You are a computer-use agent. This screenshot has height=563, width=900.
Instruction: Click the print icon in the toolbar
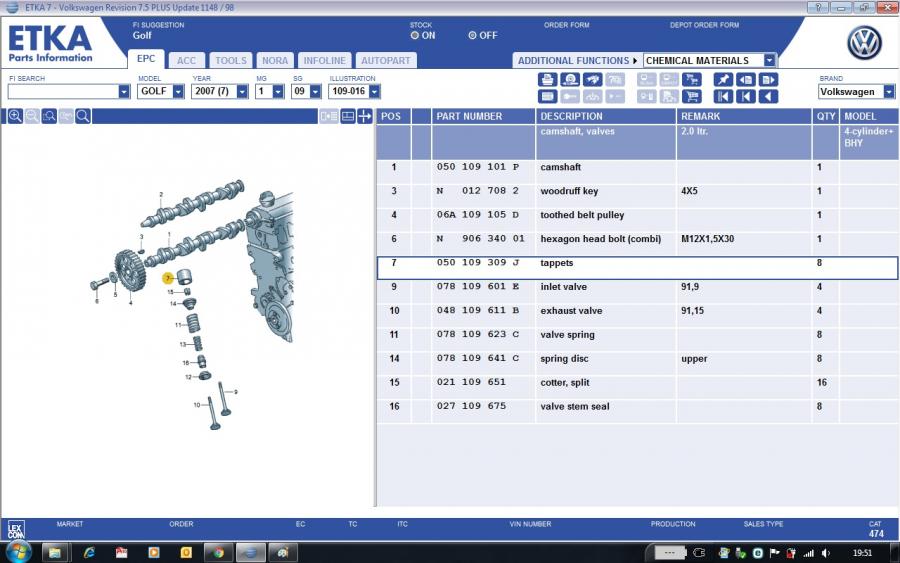547,80
